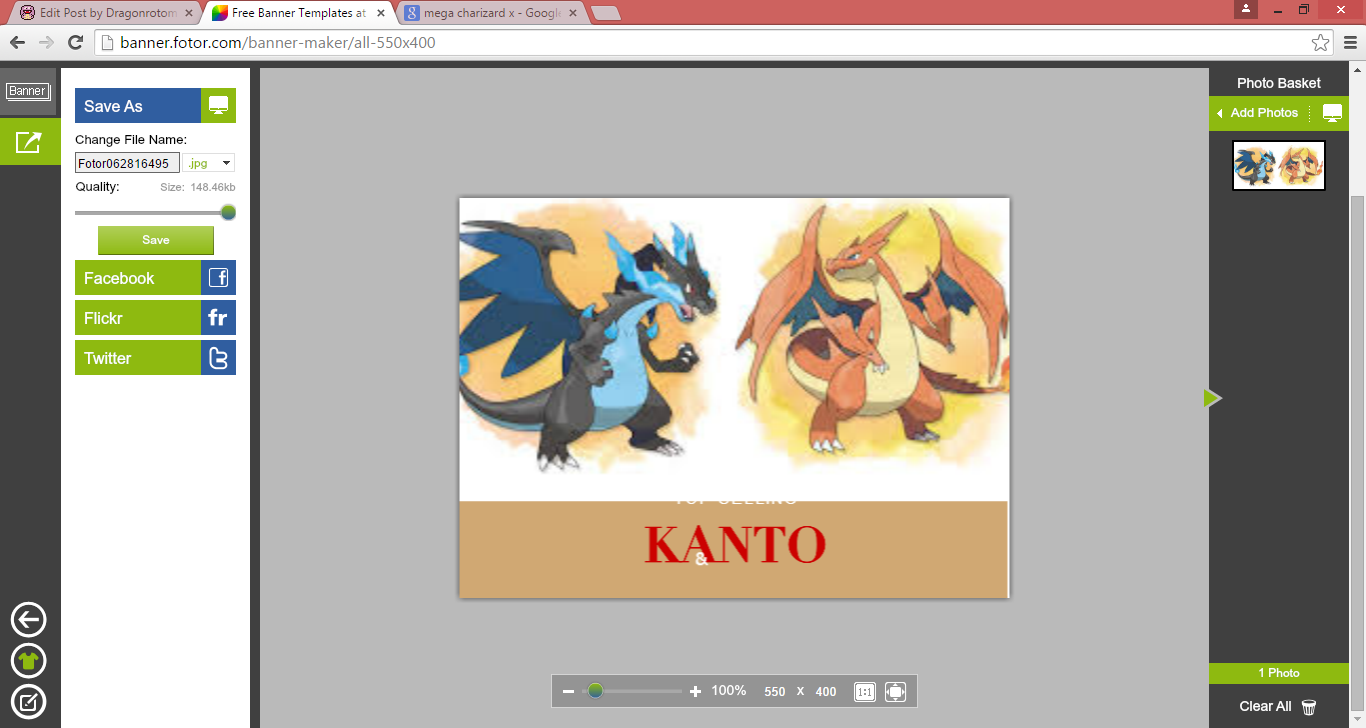Click the Size: 148.46kb label
The width and height of the screenshot is (1366, 728).
(x=198, y=187)
